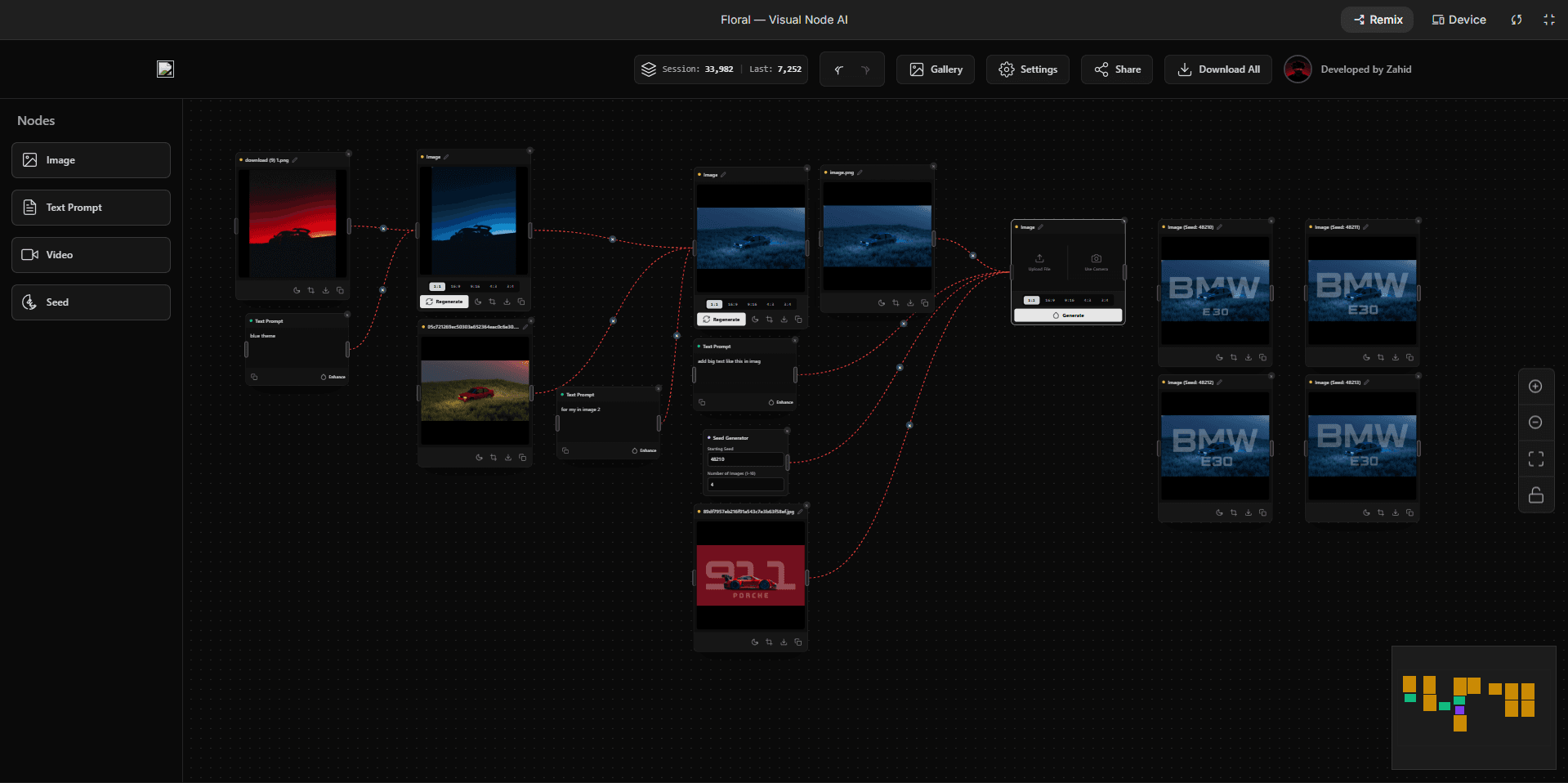Screen dimensions: 1568x783
Task: Click the fullscreen collapse icon in the top right
Action: tap(1549, 20)
